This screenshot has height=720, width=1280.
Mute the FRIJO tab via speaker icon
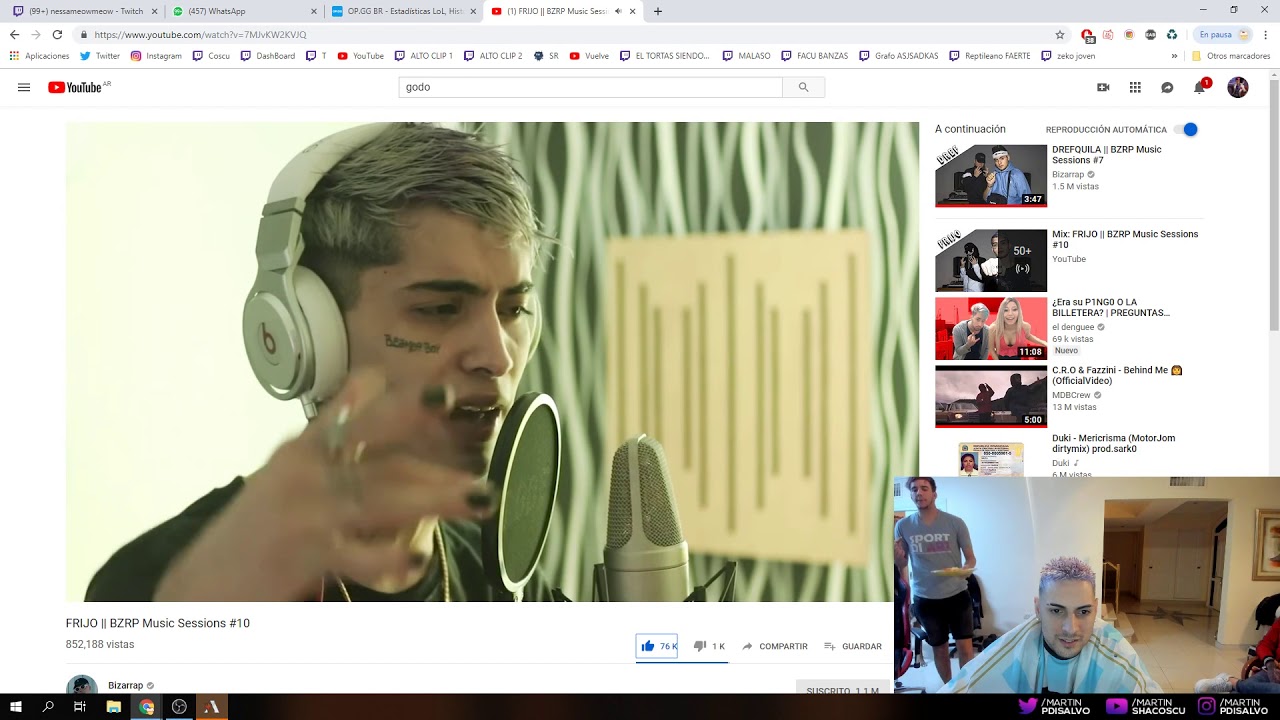[618, 11]
